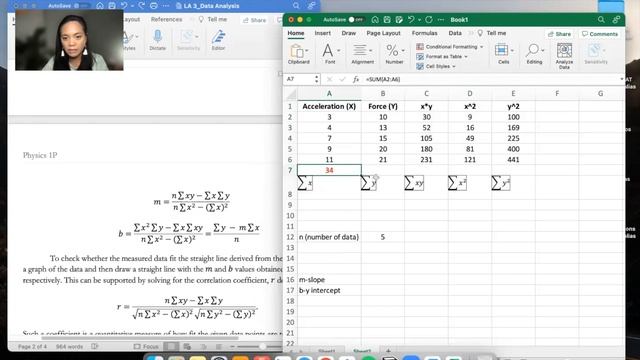Open Alignment group dropdown in Excel

click(362, 54)
